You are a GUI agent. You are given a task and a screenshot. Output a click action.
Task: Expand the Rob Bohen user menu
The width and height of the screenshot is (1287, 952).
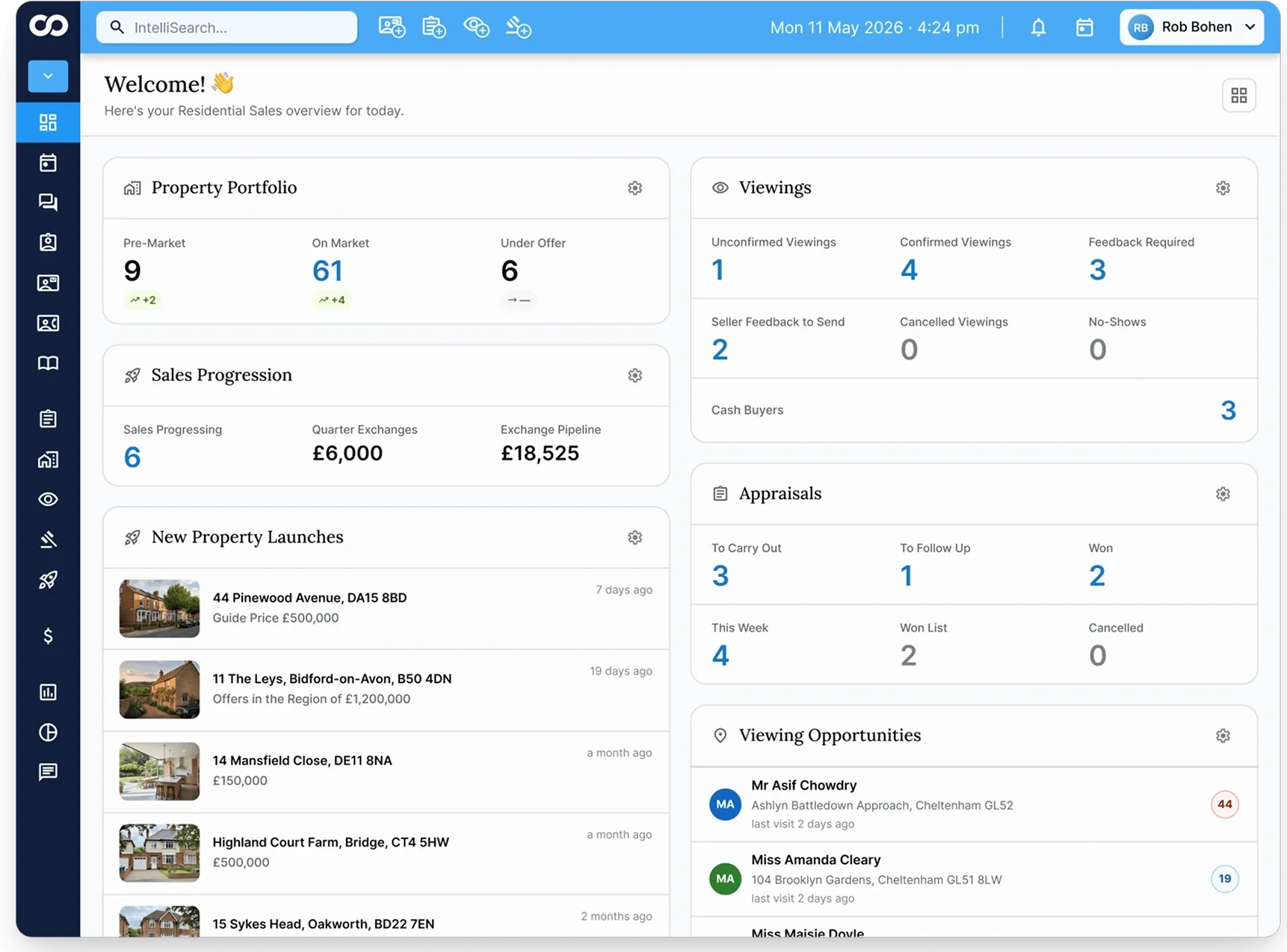pyautogui.click(x=1191, y=27)
